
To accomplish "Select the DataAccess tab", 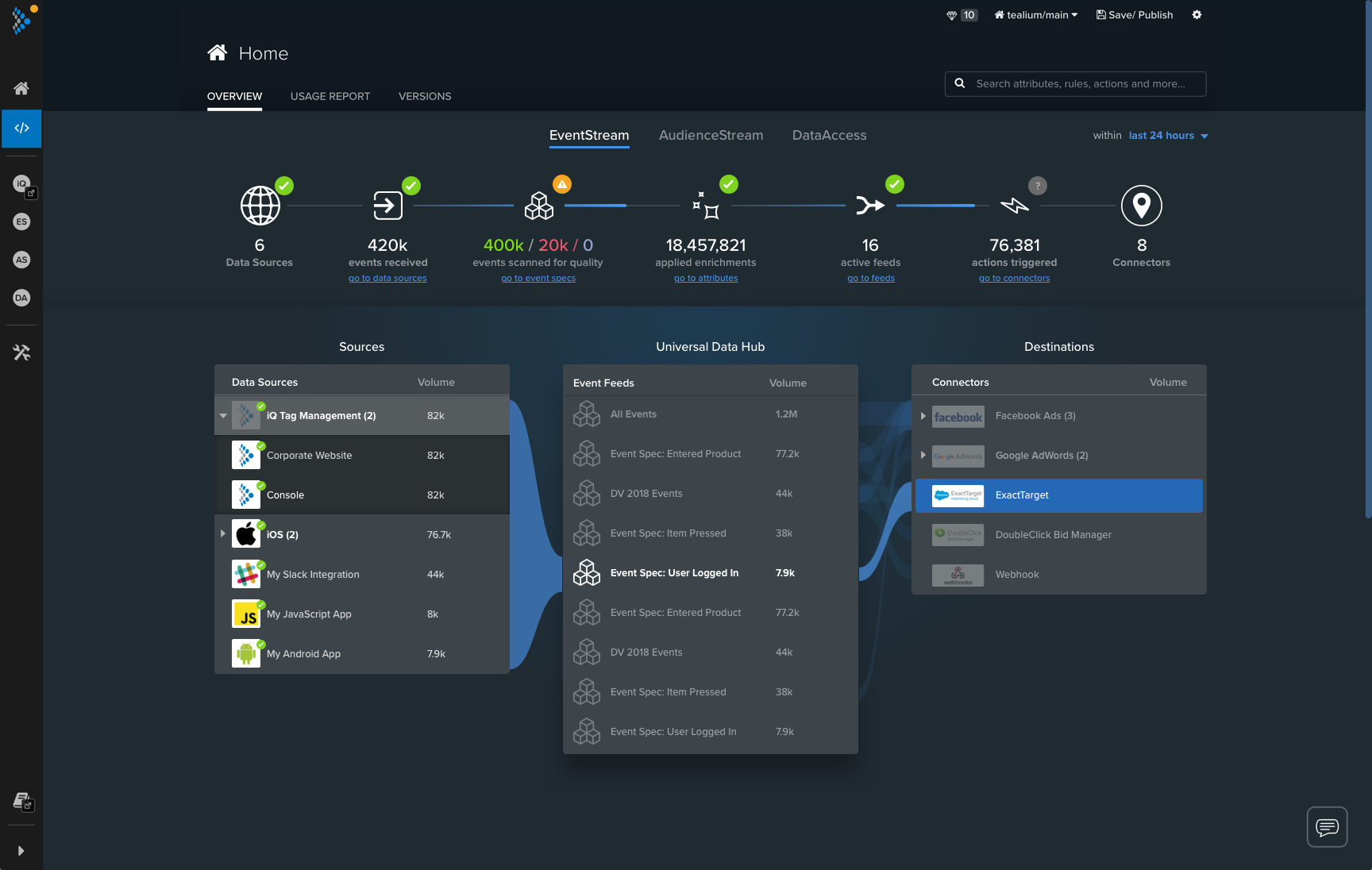I will click(830, 135).
